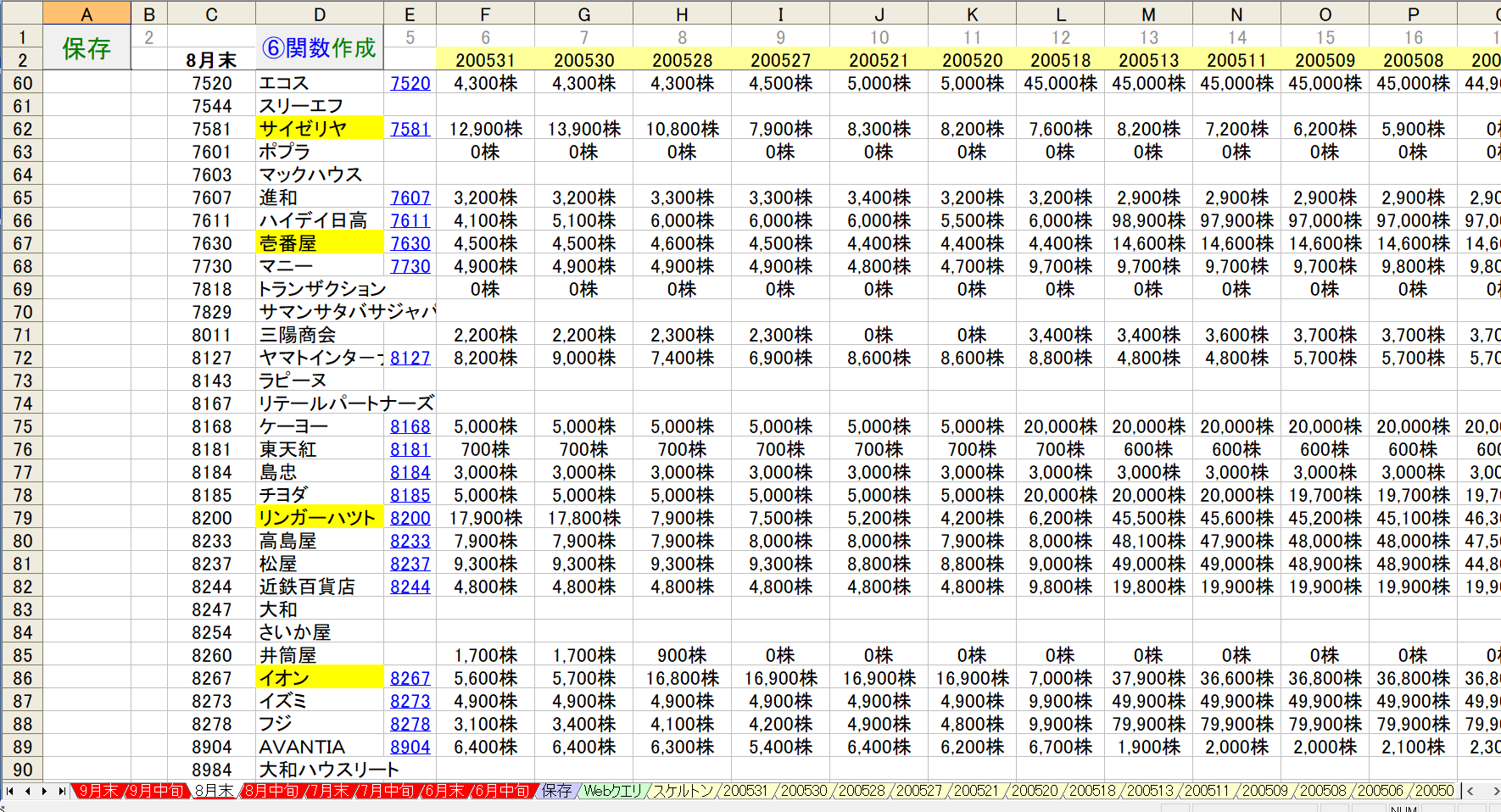Switch to the 7月末 sheet tab
The image size is (1501, 812).
pyautogui.click(x=328, y=791)
